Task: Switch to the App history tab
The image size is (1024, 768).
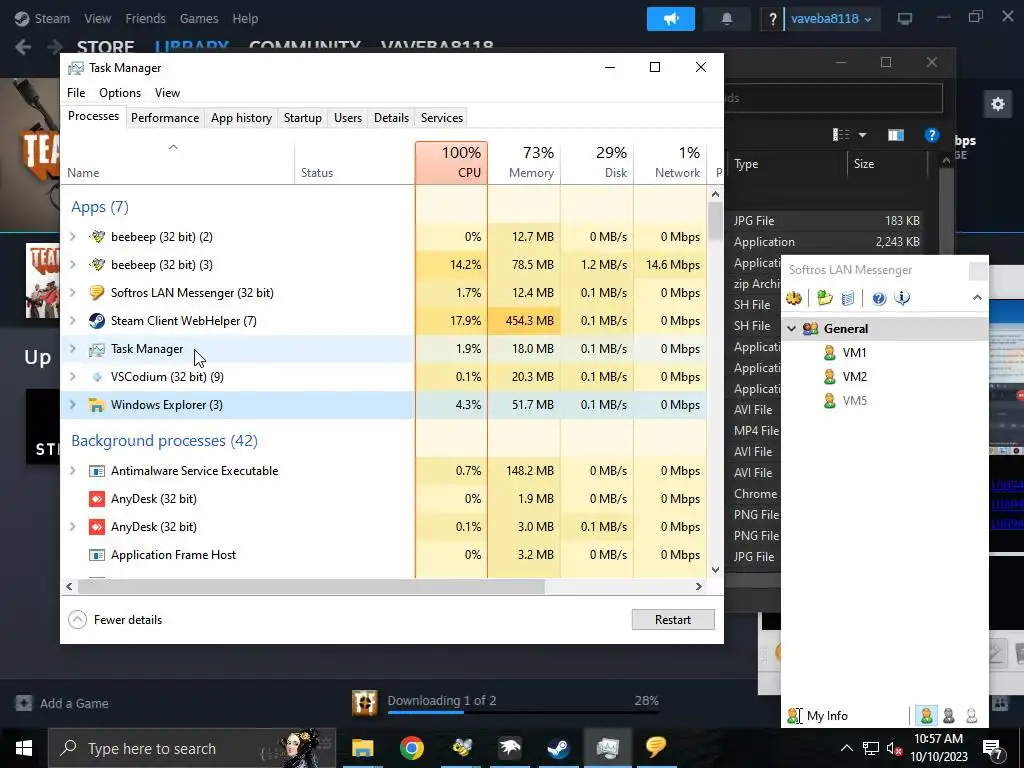Action: [241, 118]
